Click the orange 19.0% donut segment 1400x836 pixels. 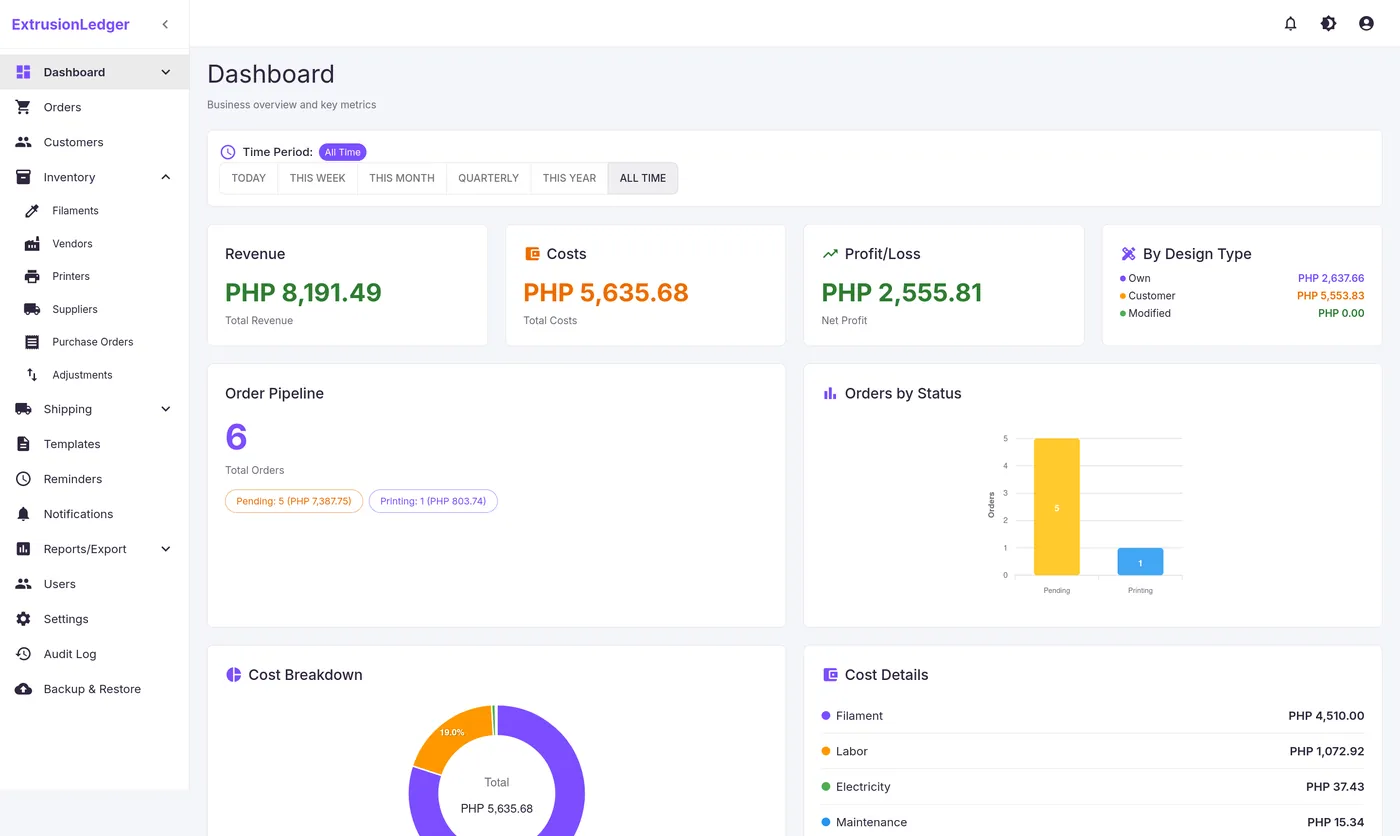point(452,738)
